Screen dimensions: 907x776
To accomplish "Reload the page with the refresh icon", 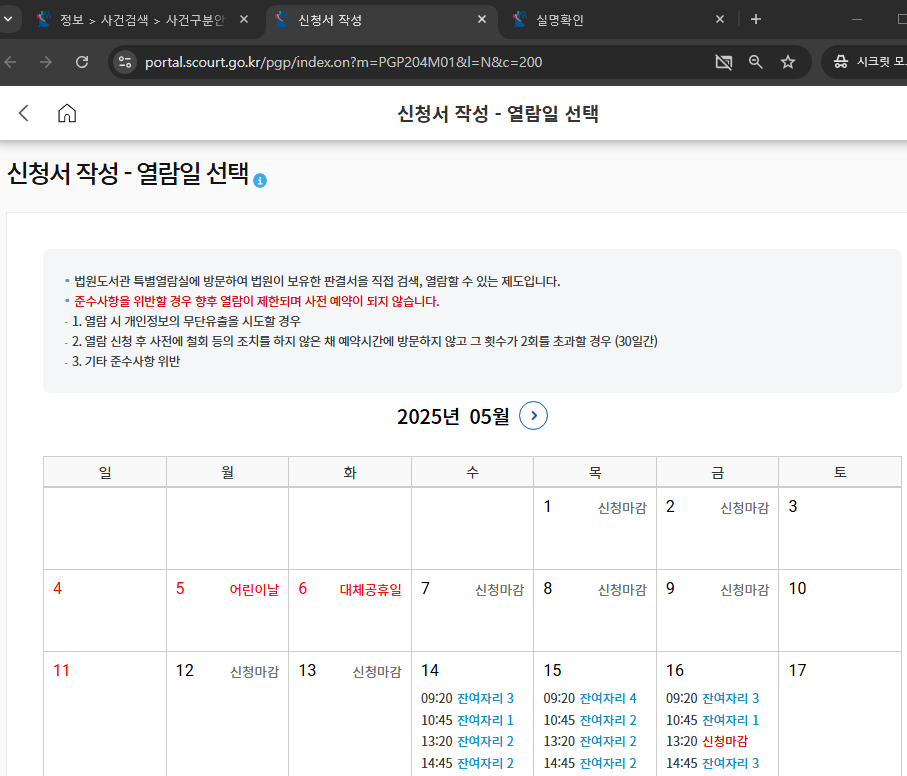I will 83,61.
